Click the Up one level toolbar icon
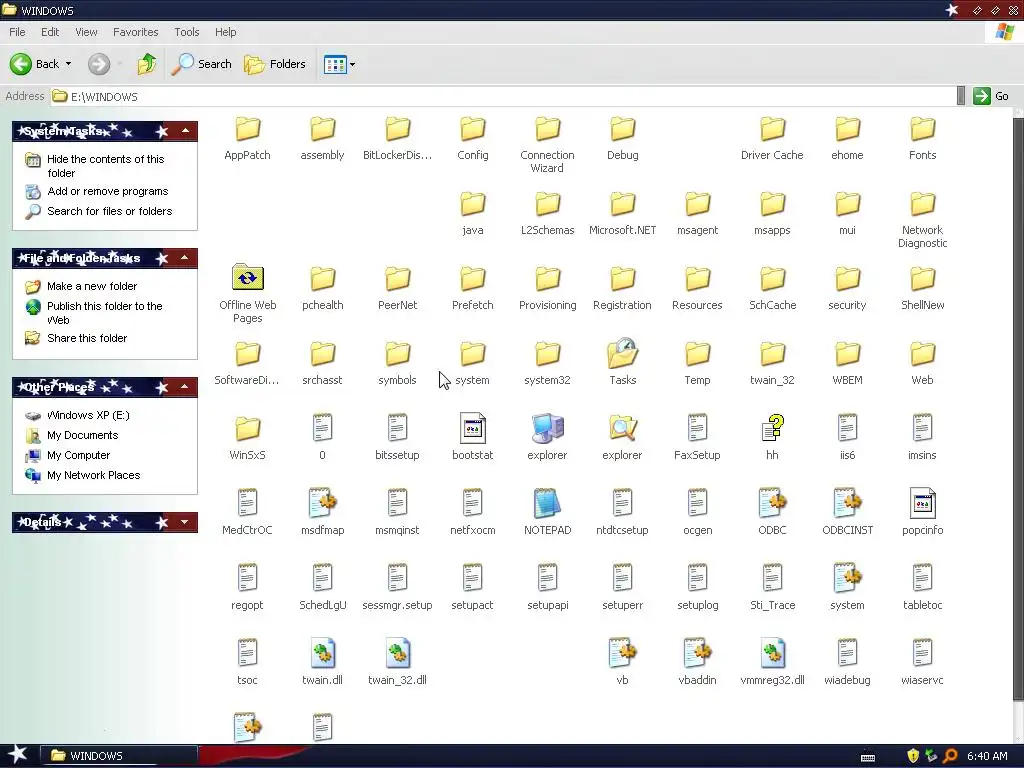1024x768 pixels. 146,64
